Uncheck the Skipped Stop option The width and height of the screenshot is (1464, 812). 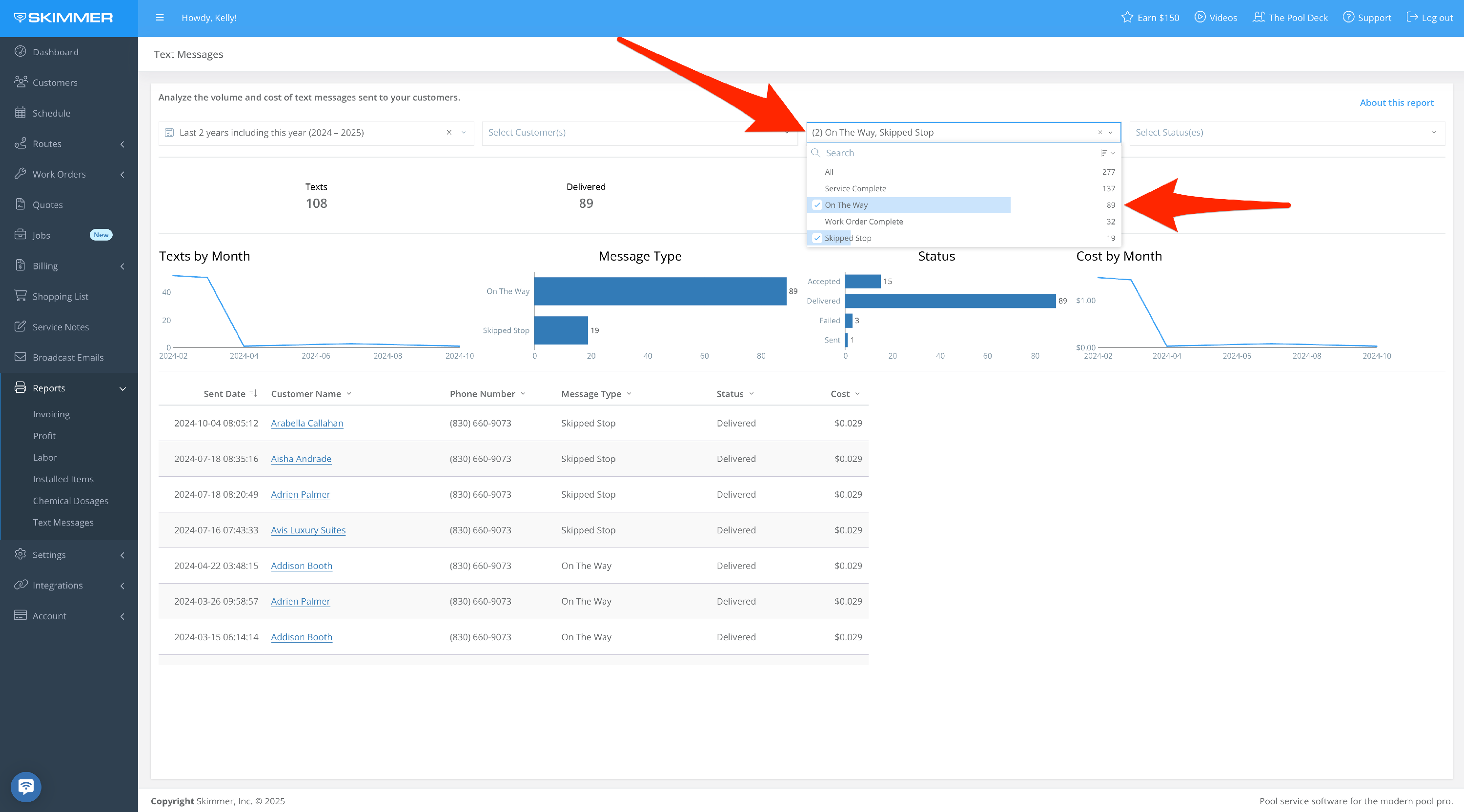[x=817, y=238]
